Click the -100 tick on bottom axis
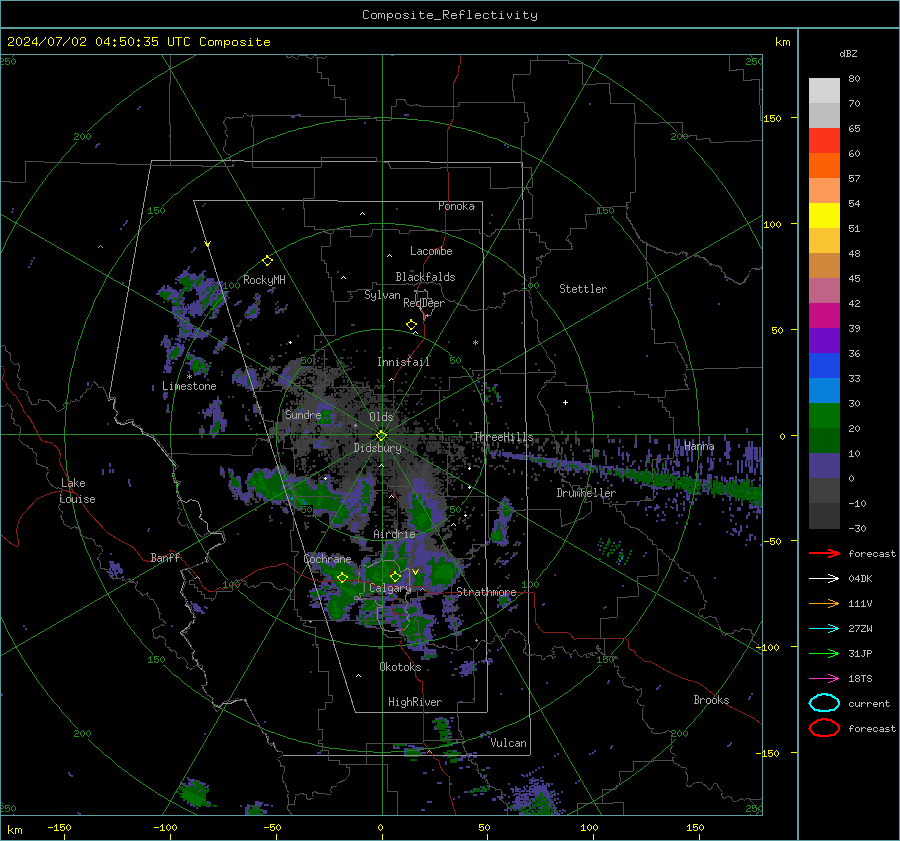 point(165,827)
